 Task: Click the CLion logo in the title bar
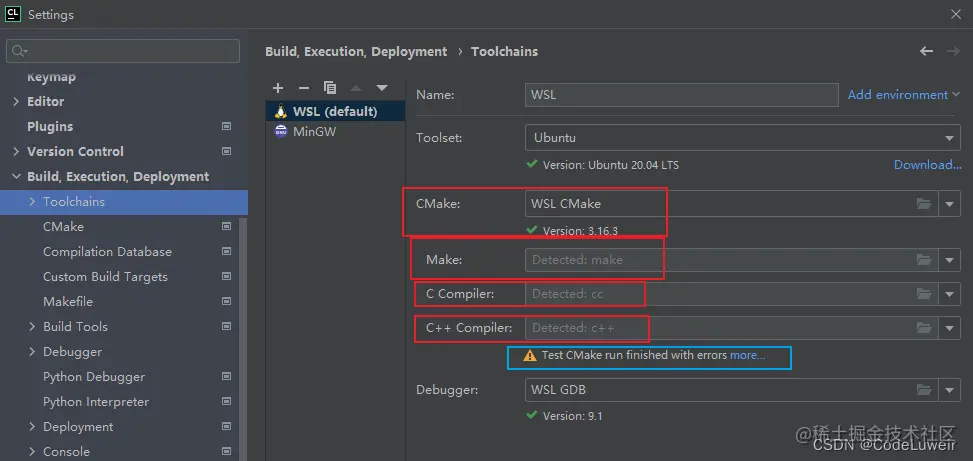(13, 14)
